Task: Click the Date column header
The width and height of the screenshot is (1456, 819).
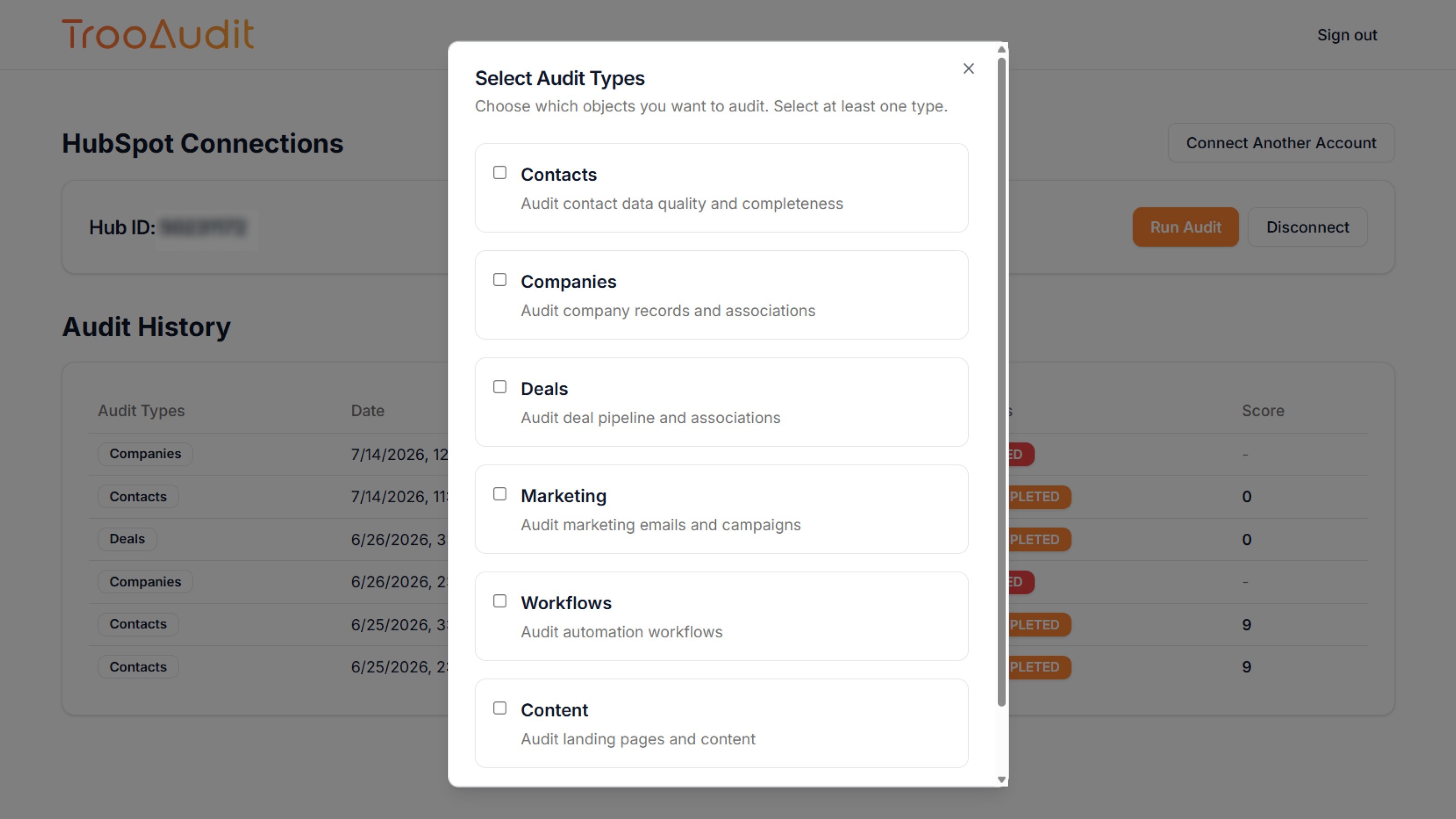Action: pyautogui.click(x=367, y=410)
